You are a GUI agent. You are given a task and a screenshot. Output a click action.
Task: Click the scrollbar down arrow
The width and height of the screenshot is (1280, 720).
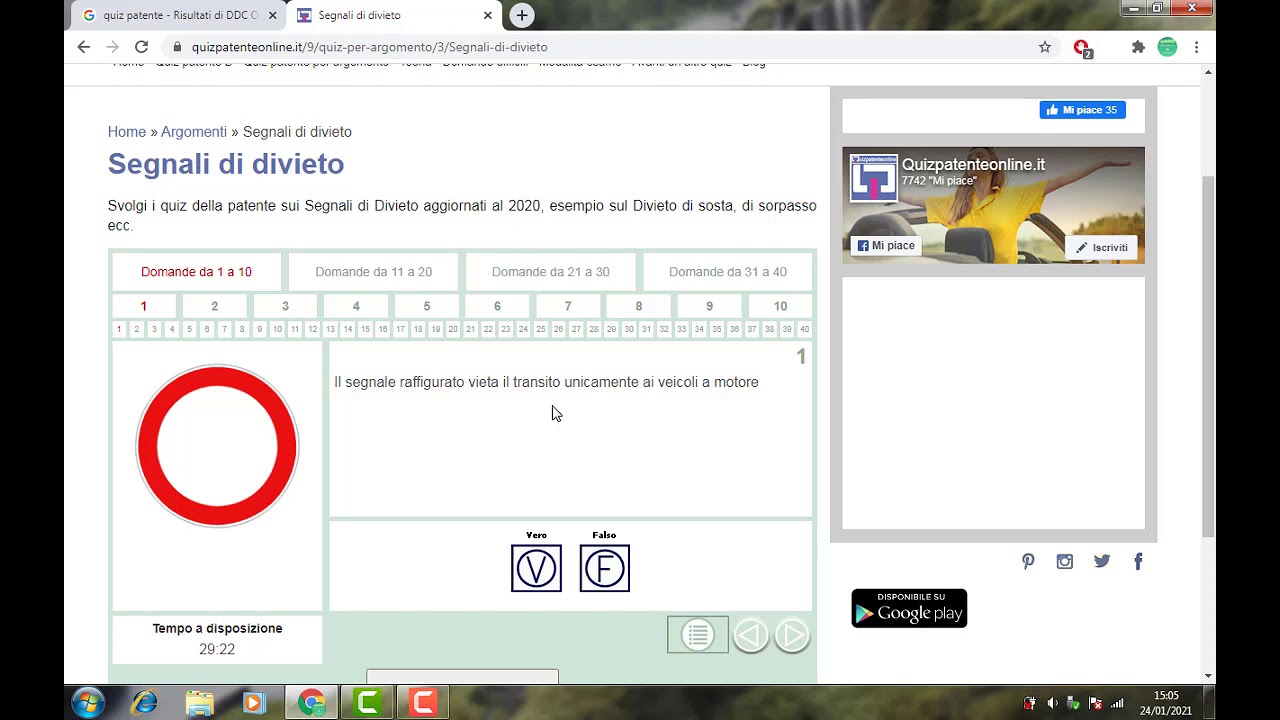tap(1209, 676)
